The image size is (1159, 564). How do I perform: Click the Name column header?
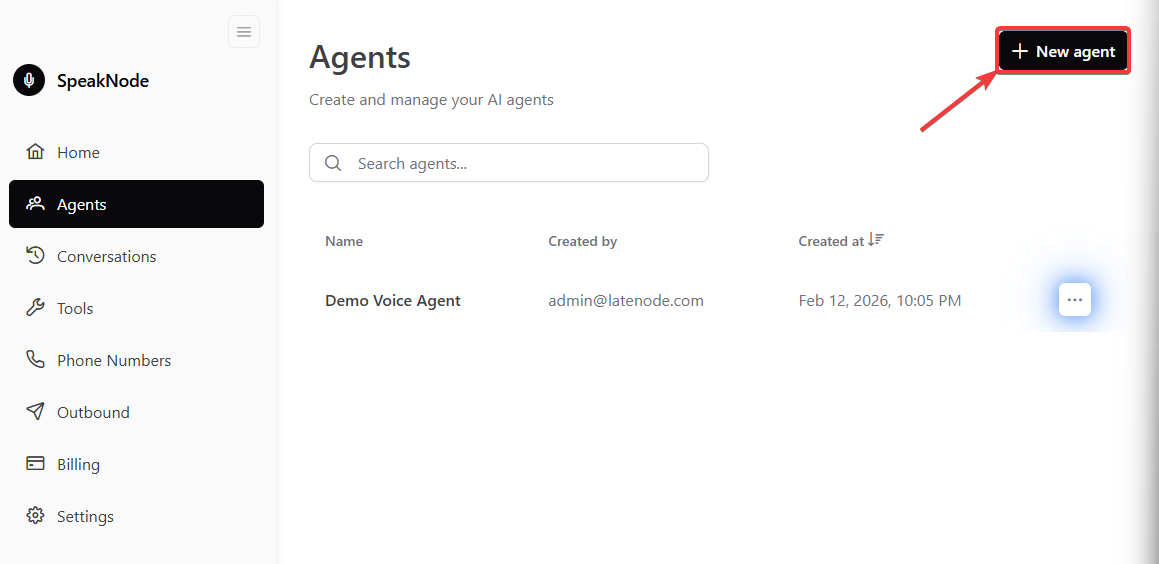(x=344, y=241)
